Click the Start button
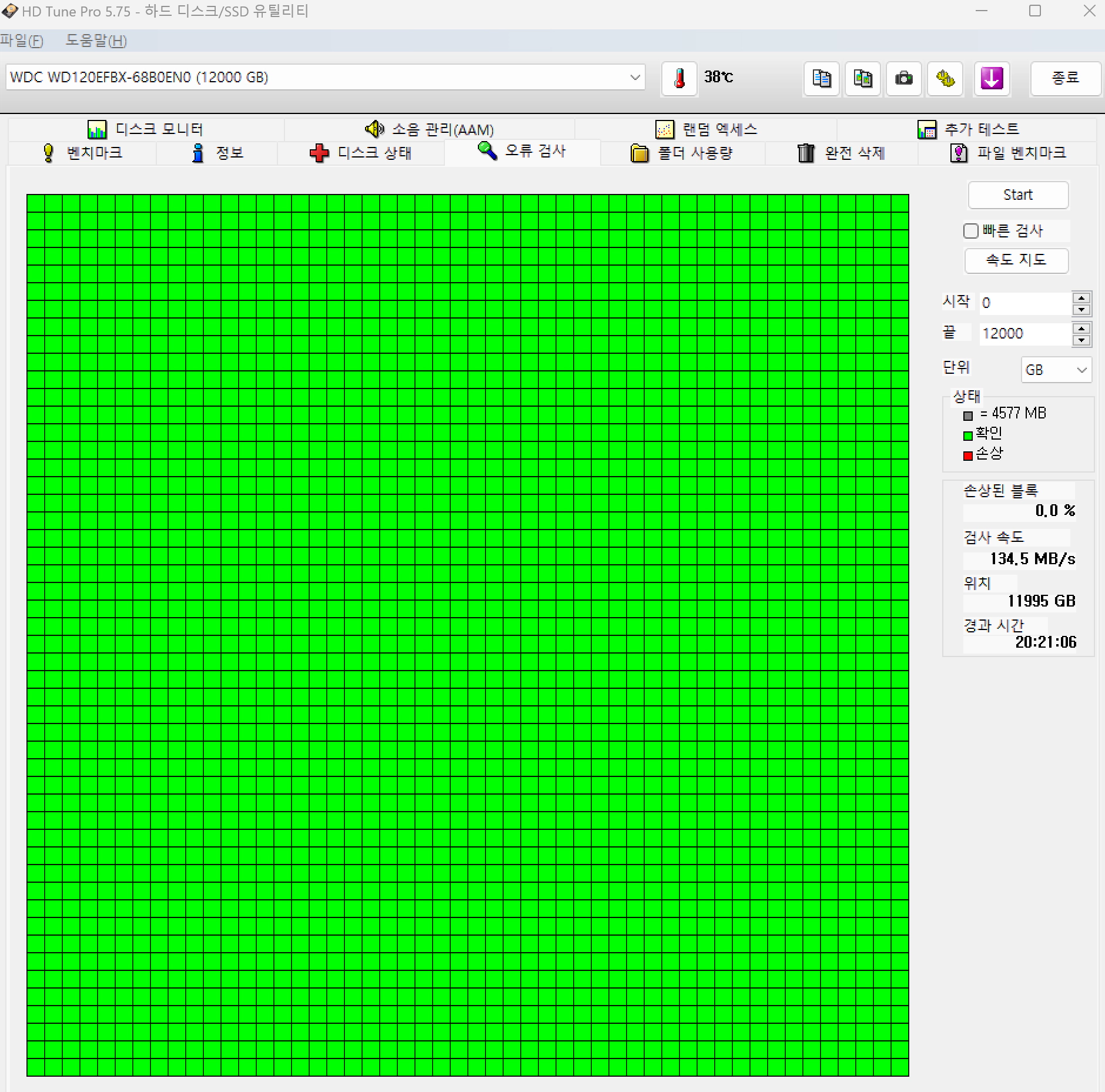 point(1018,195)
